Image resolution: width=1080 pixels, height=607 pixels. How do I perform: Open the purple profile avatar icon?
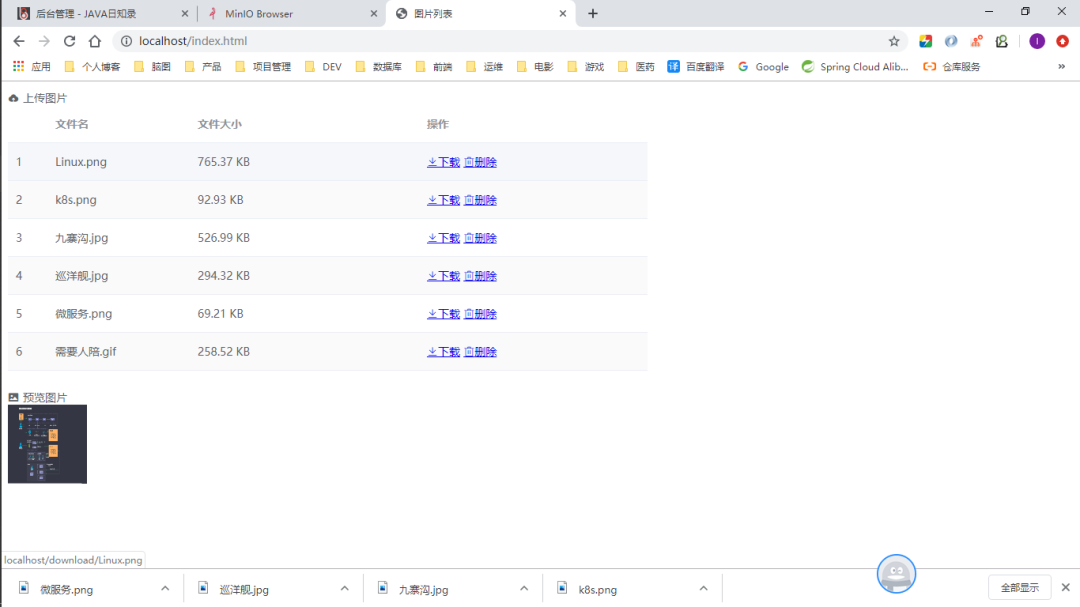pos(1037,41)
